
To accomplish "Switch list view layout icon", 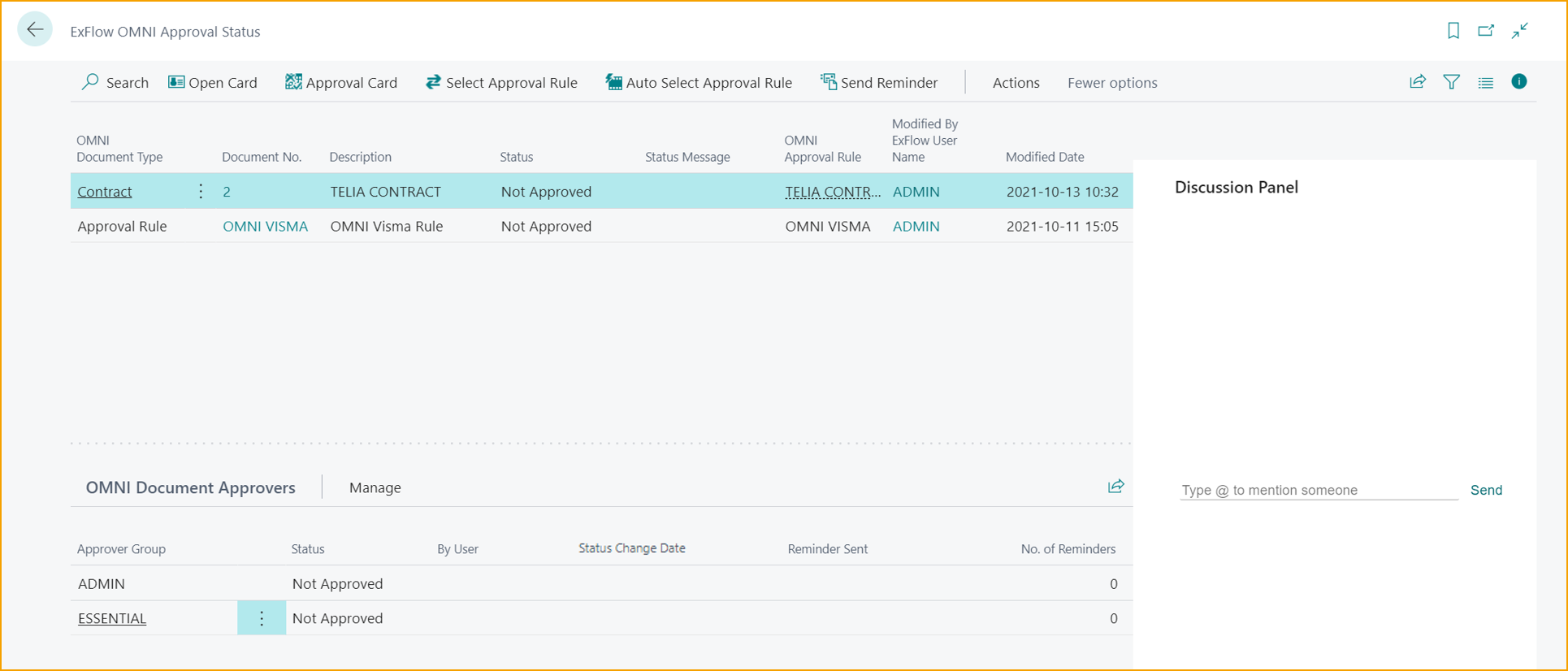I will 1486,82.
